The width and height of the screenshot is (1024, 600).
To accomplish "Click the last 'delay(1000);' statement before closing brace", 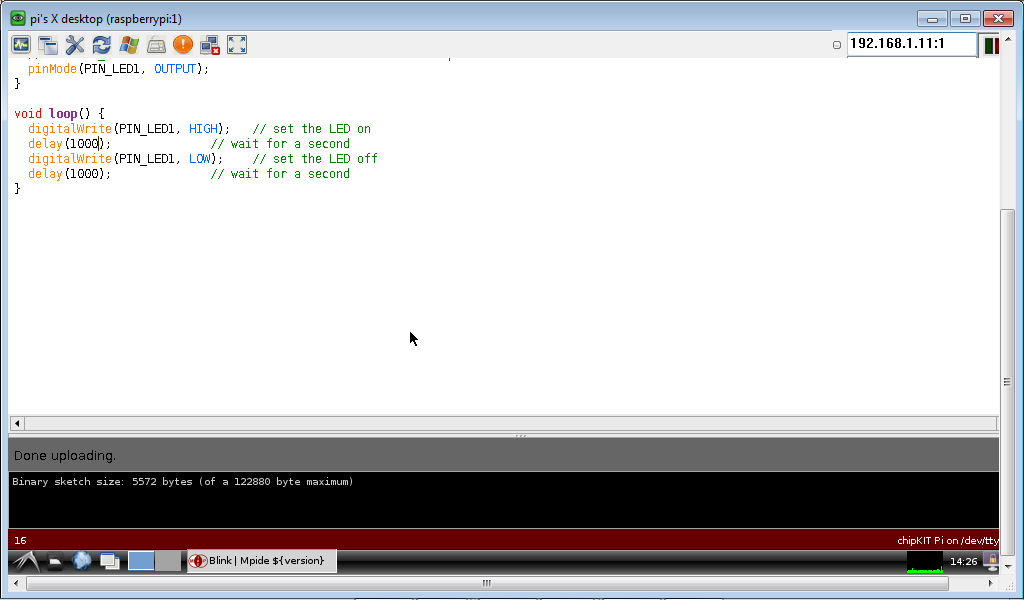I will click(69, 174).
